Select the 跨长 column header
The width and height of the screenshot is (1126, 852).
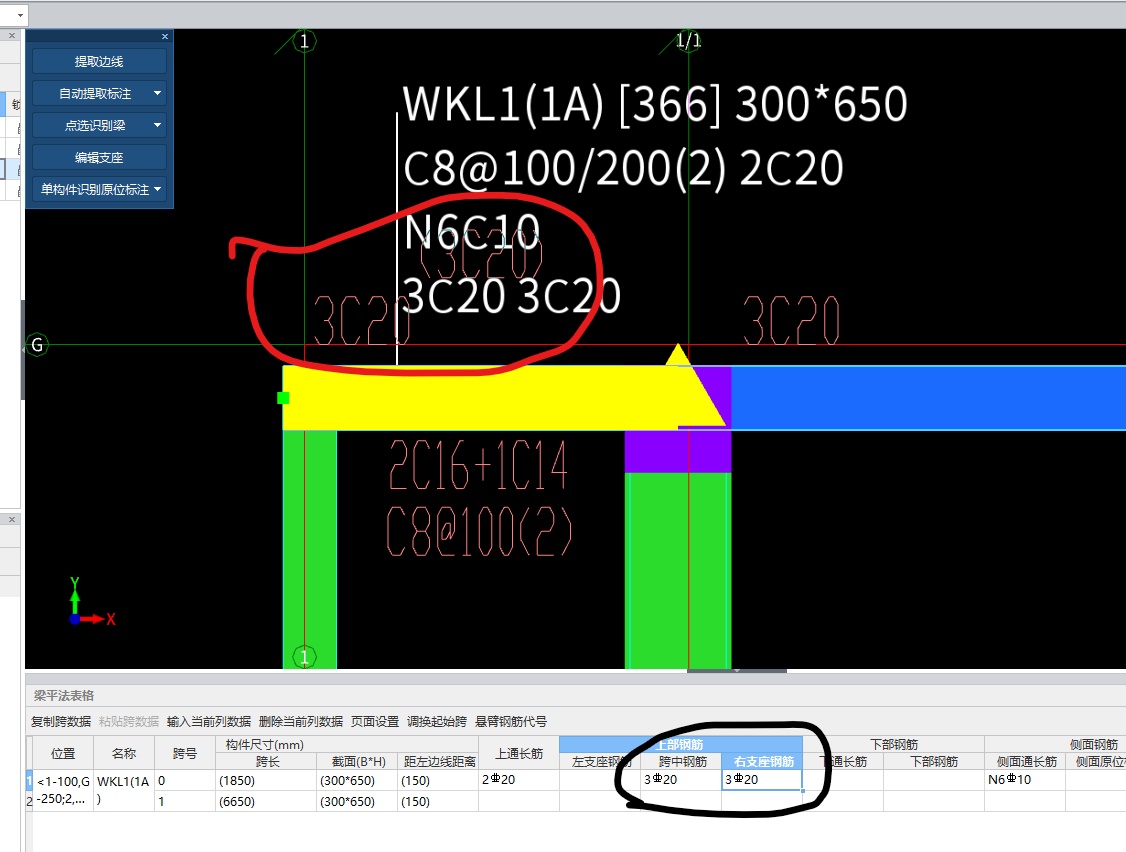pos(266,761)
